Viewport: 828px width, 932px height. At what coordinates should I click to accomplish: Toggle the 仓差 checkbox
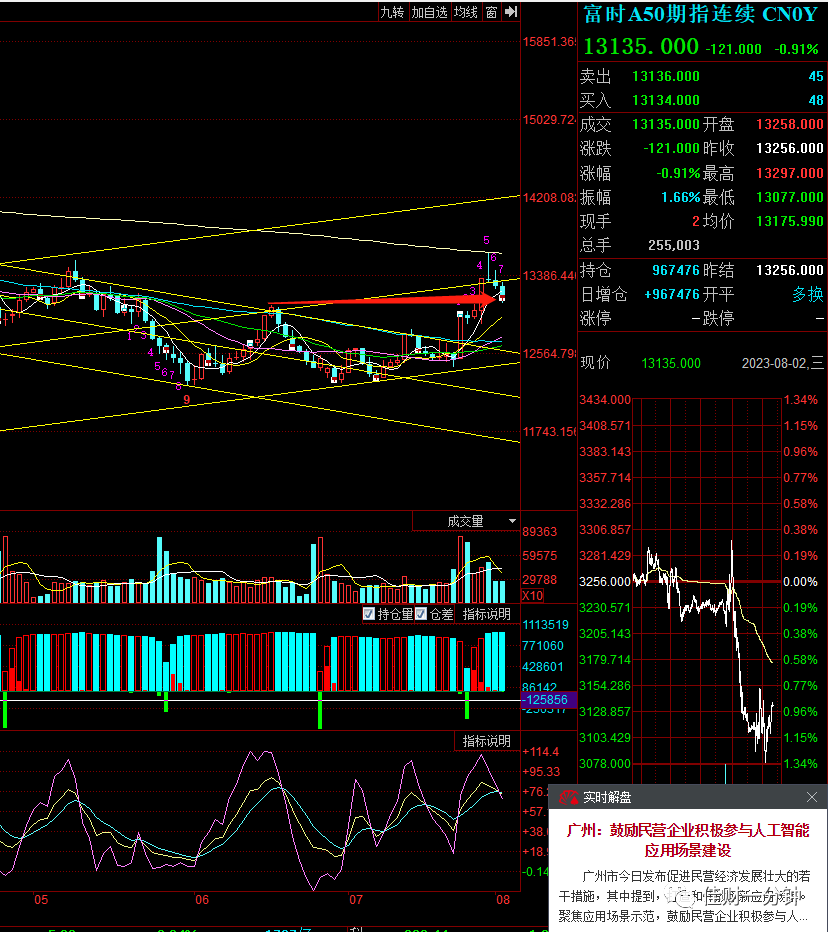421,614
